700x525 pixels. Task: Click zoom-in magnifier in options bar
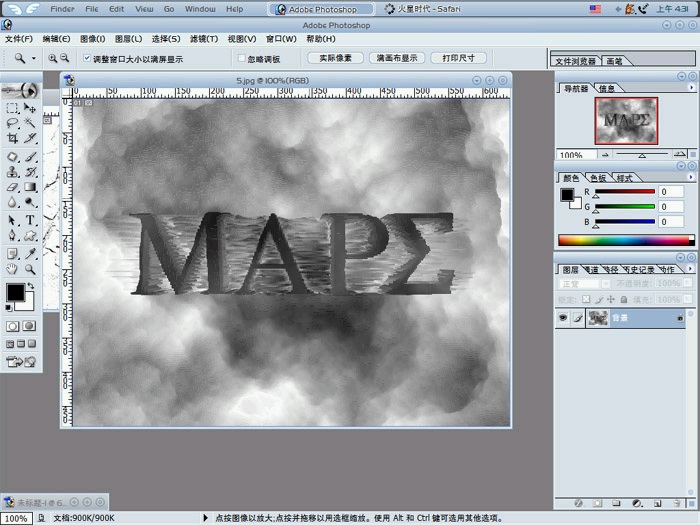tap(53, 59)
